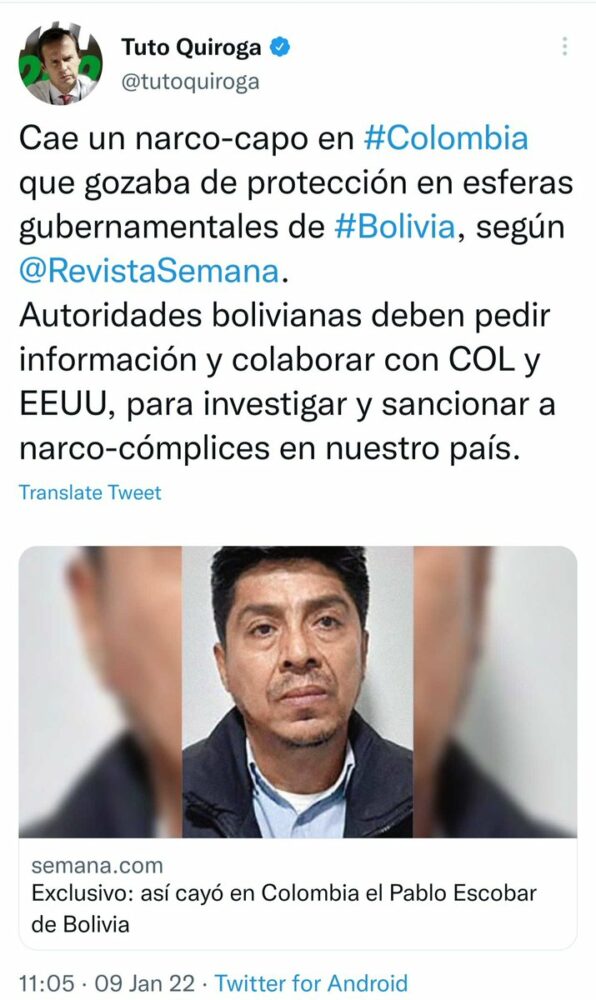Open the Twitter for Android source link

click(311, 983)
